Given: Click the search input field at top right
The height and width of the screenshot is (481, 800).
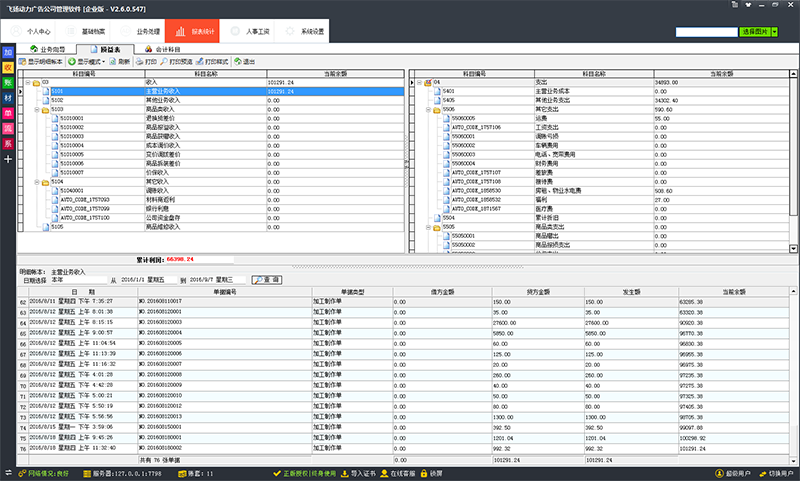Looking at the screenshot, I should pos(706,33).
